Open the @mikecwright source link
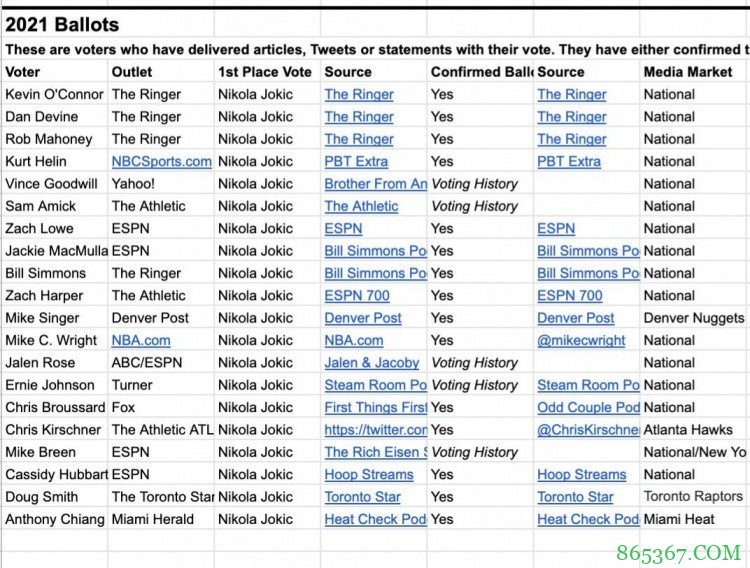This screenshot has height=568, width=750. pos(581,340)
